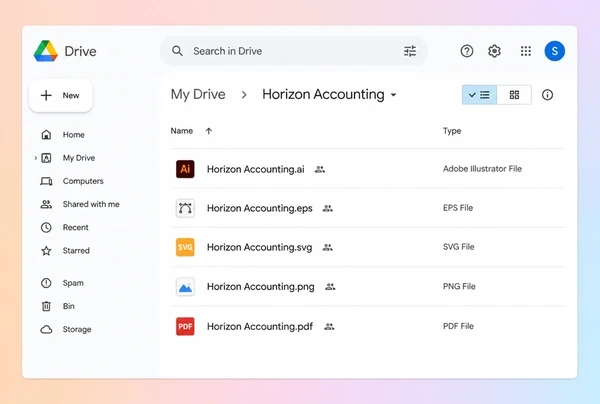Click the orange SVG file icon
600x404 pixels.
185,247
